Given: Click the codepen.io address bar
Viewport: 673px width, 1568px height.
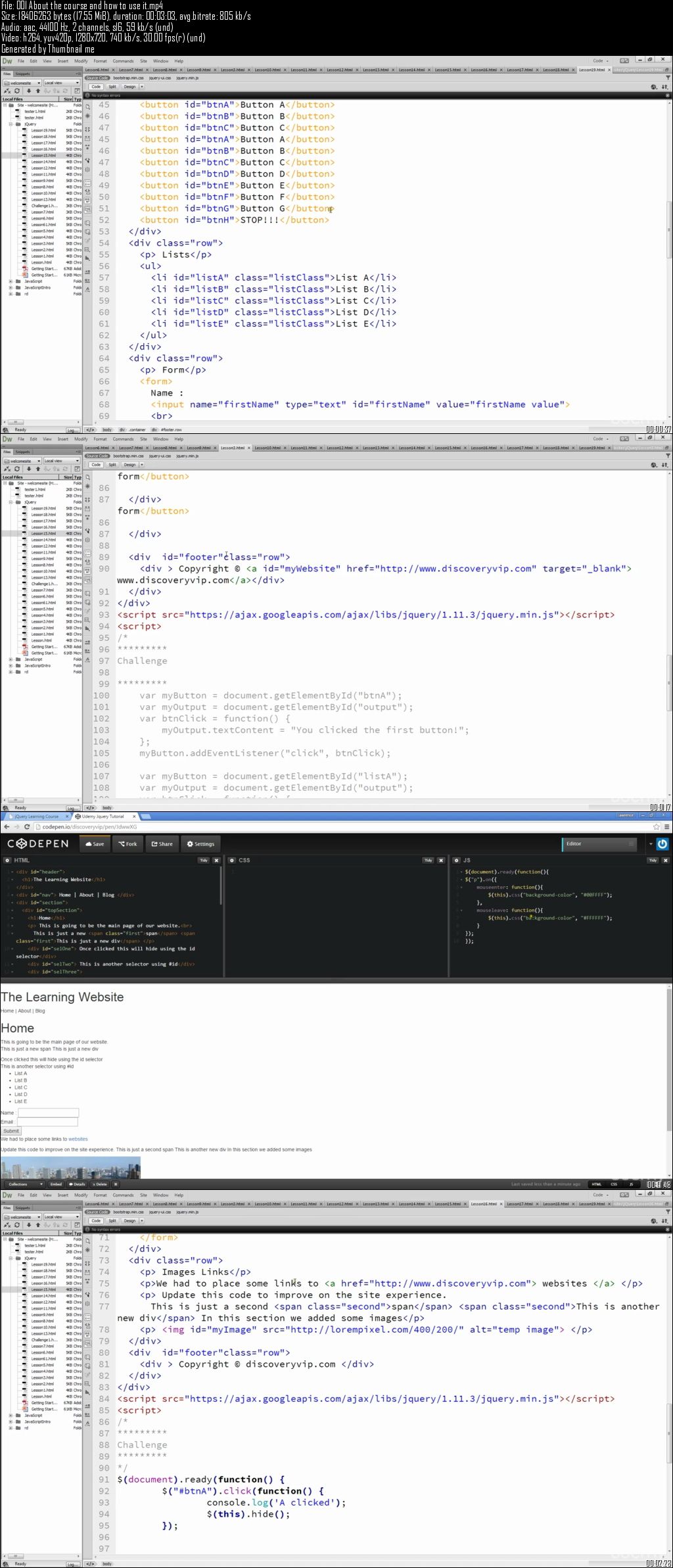Looking at the screenshot, I should pyautogui.click(x=342, y=827).
